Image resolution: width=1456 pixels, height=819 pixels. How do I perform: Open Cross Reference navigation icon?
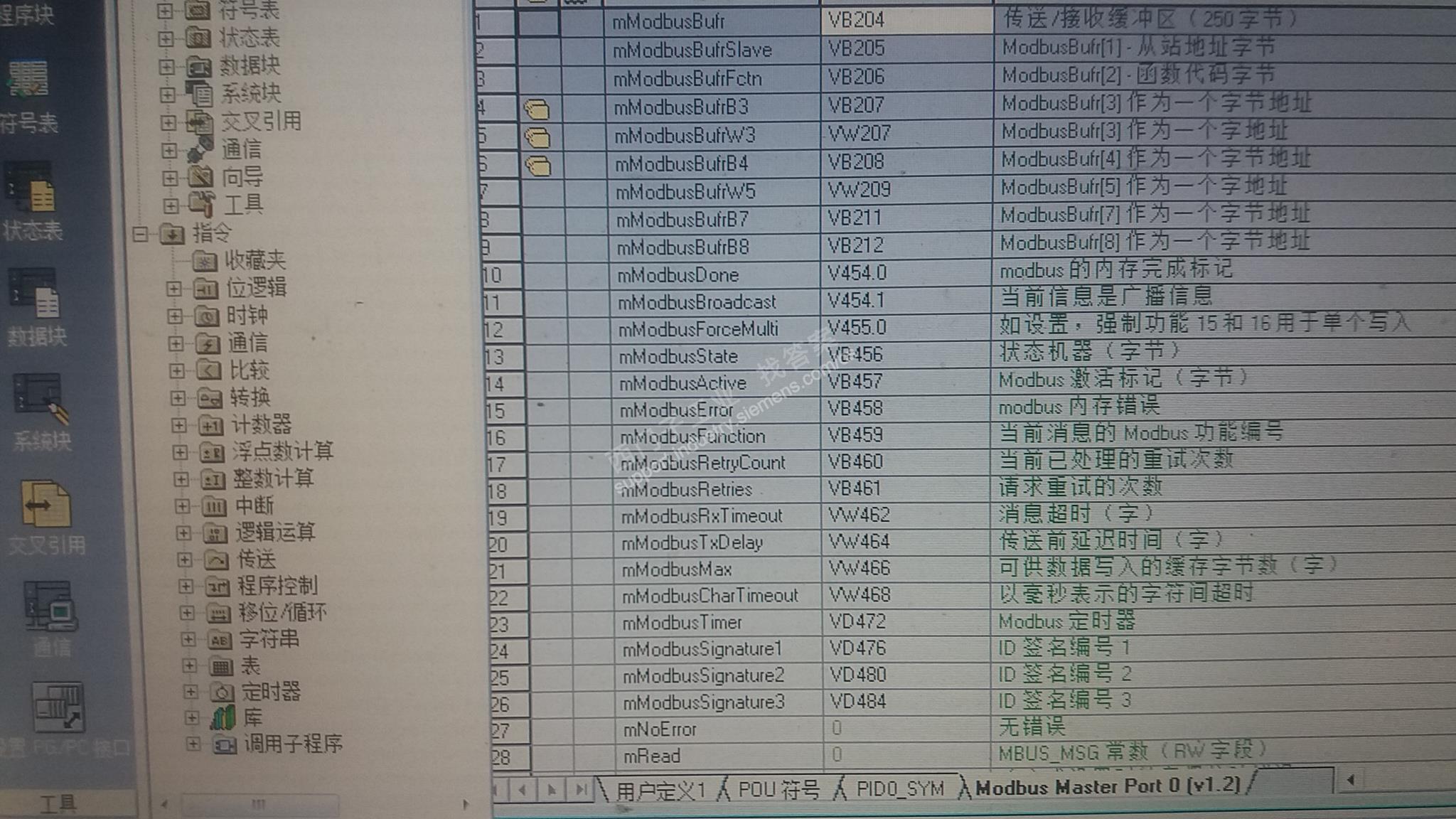[45, 503]
